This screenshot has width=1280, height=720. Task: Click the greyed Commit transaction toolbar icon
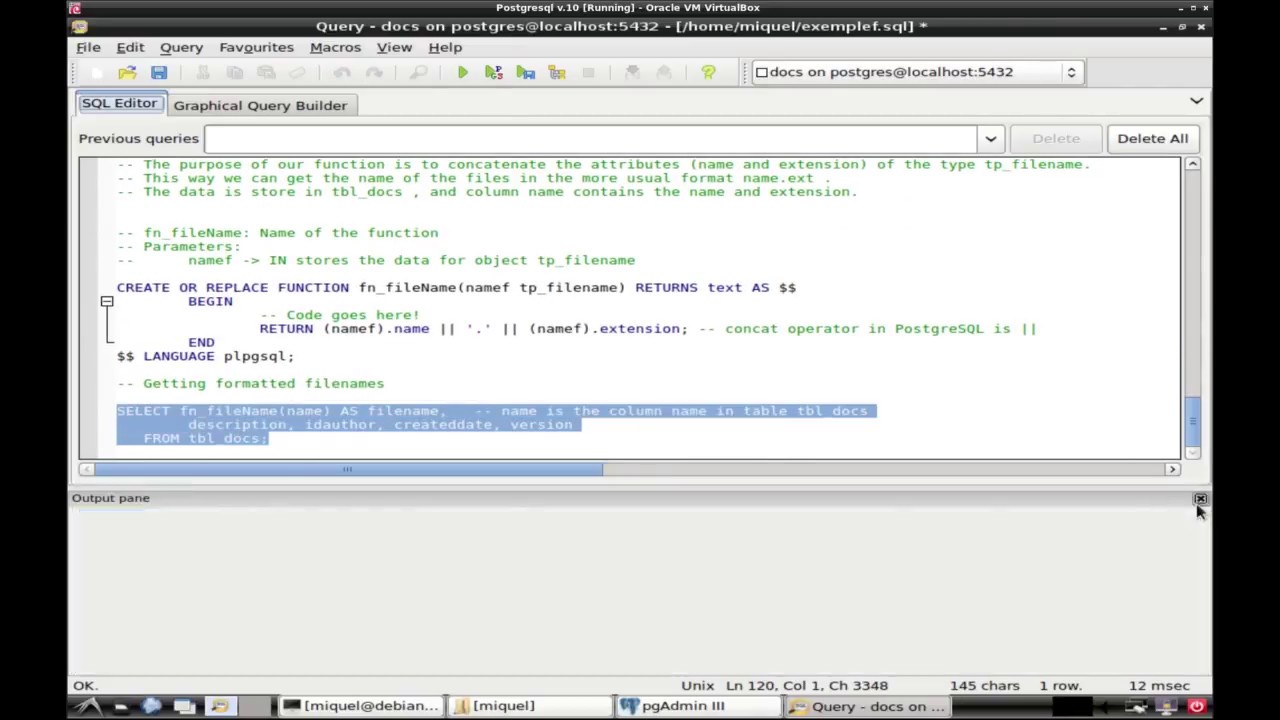pos(632,72)
